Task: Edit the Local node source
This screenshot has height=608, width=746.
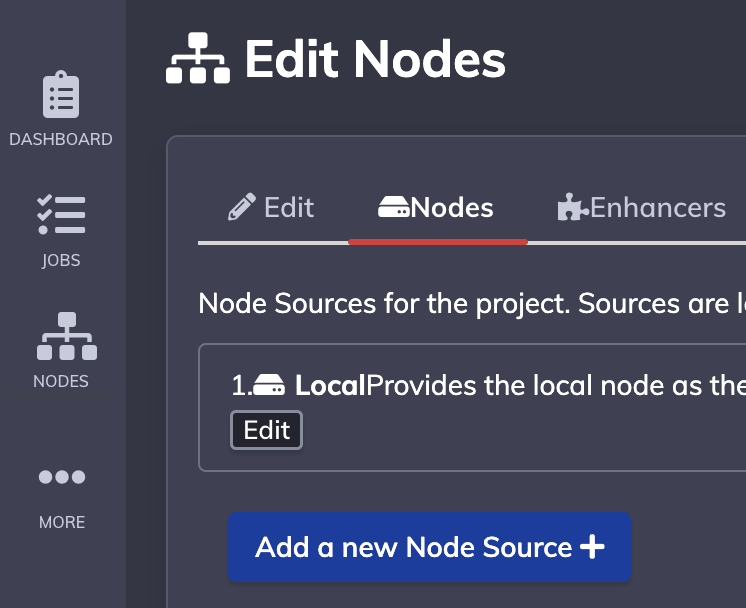Action: point(266,430)
